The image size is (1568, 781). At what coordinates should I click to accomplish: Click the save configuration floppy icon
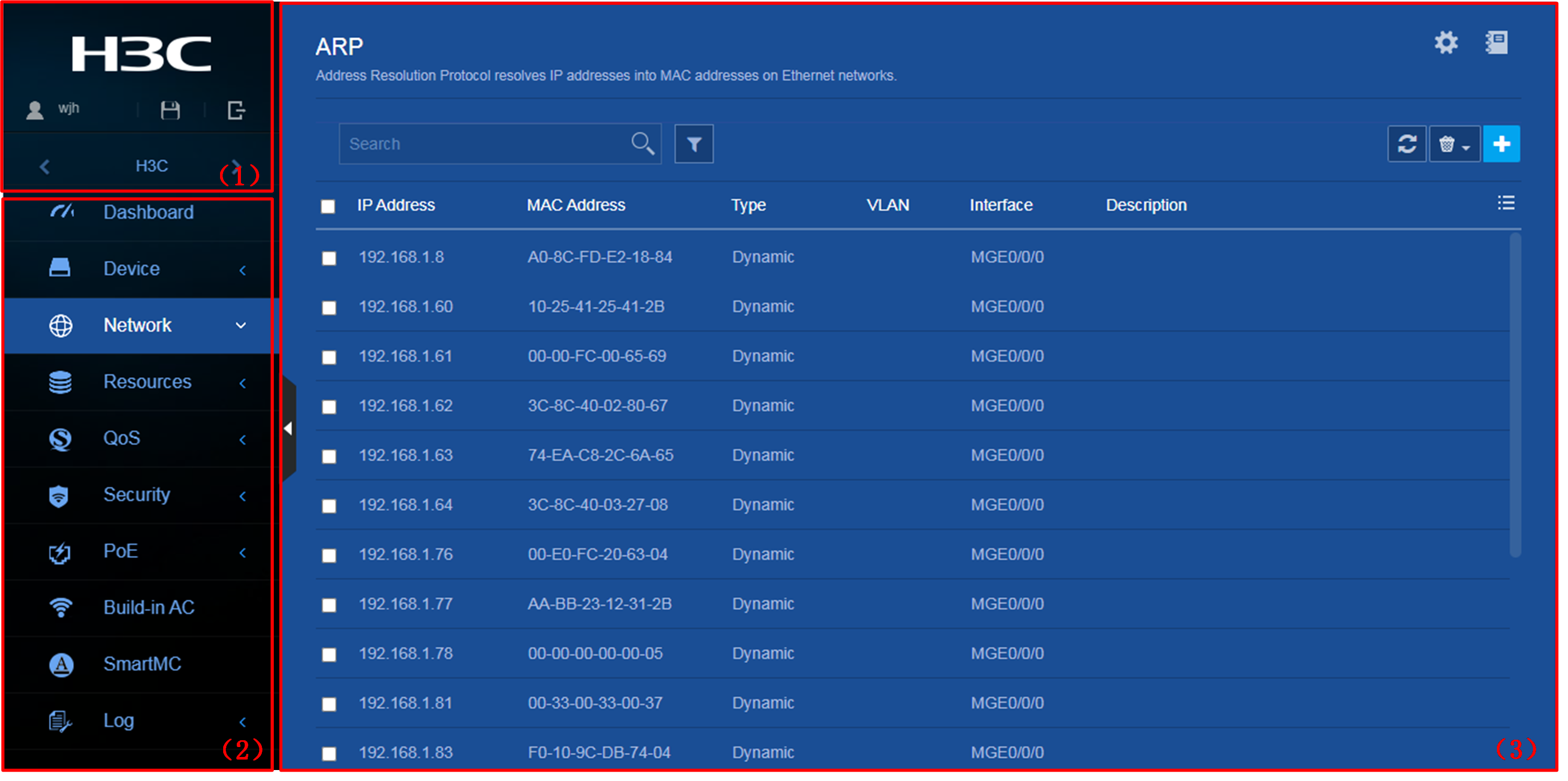pos(171,111)
